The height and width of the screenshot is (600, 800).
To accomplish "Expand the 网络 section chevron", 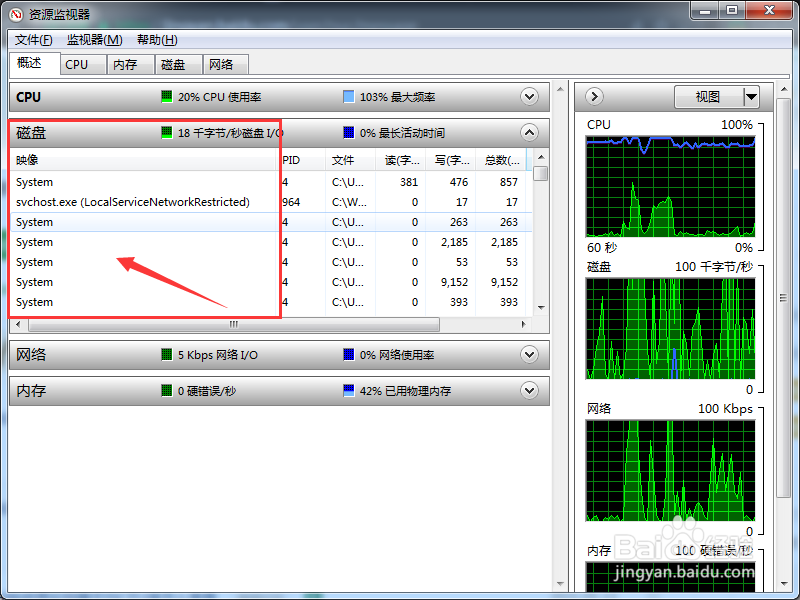I will click(529, 354).
